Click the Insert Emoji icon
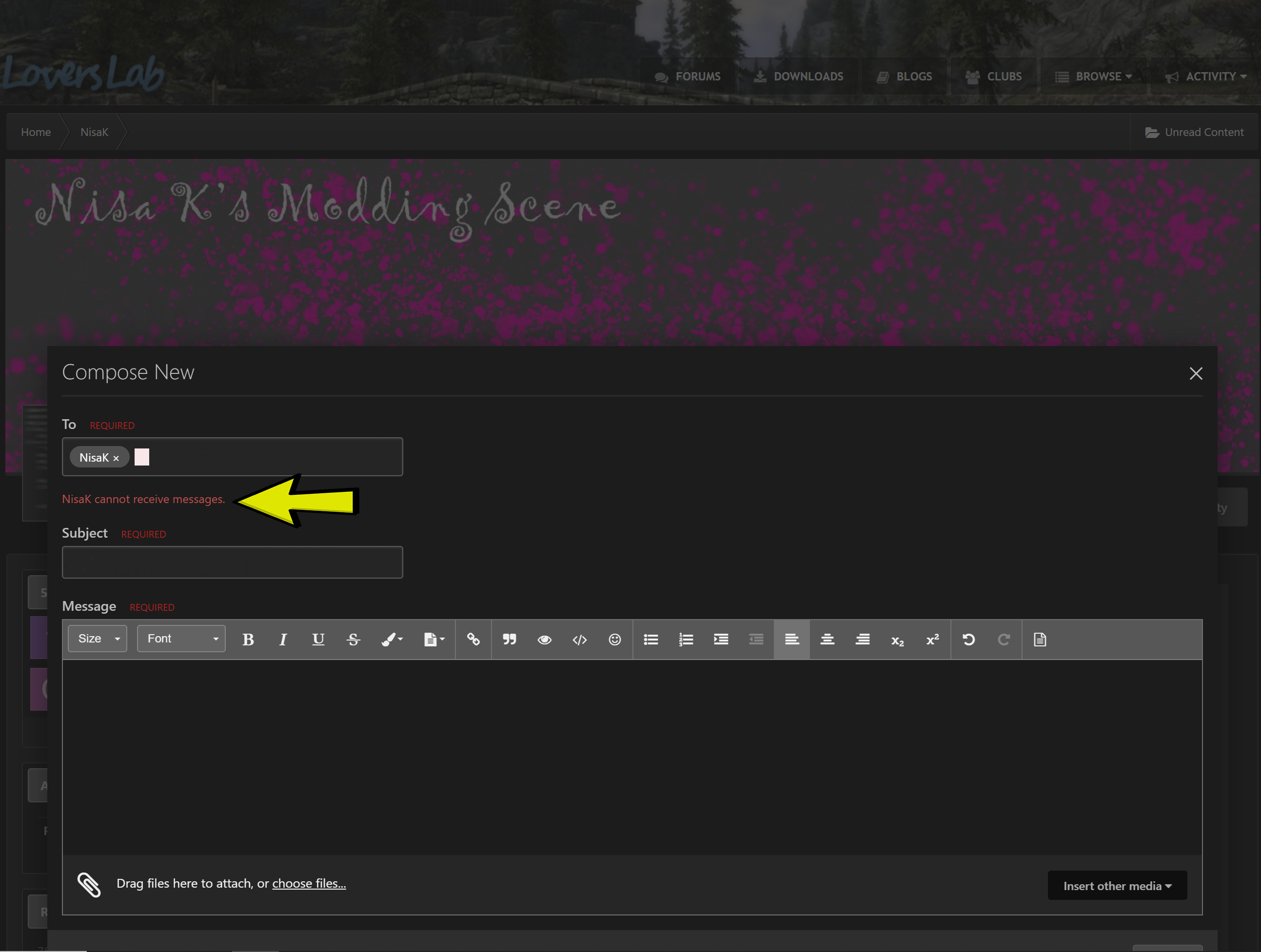This screenshot has height=952, width=1261. (614, 639)
